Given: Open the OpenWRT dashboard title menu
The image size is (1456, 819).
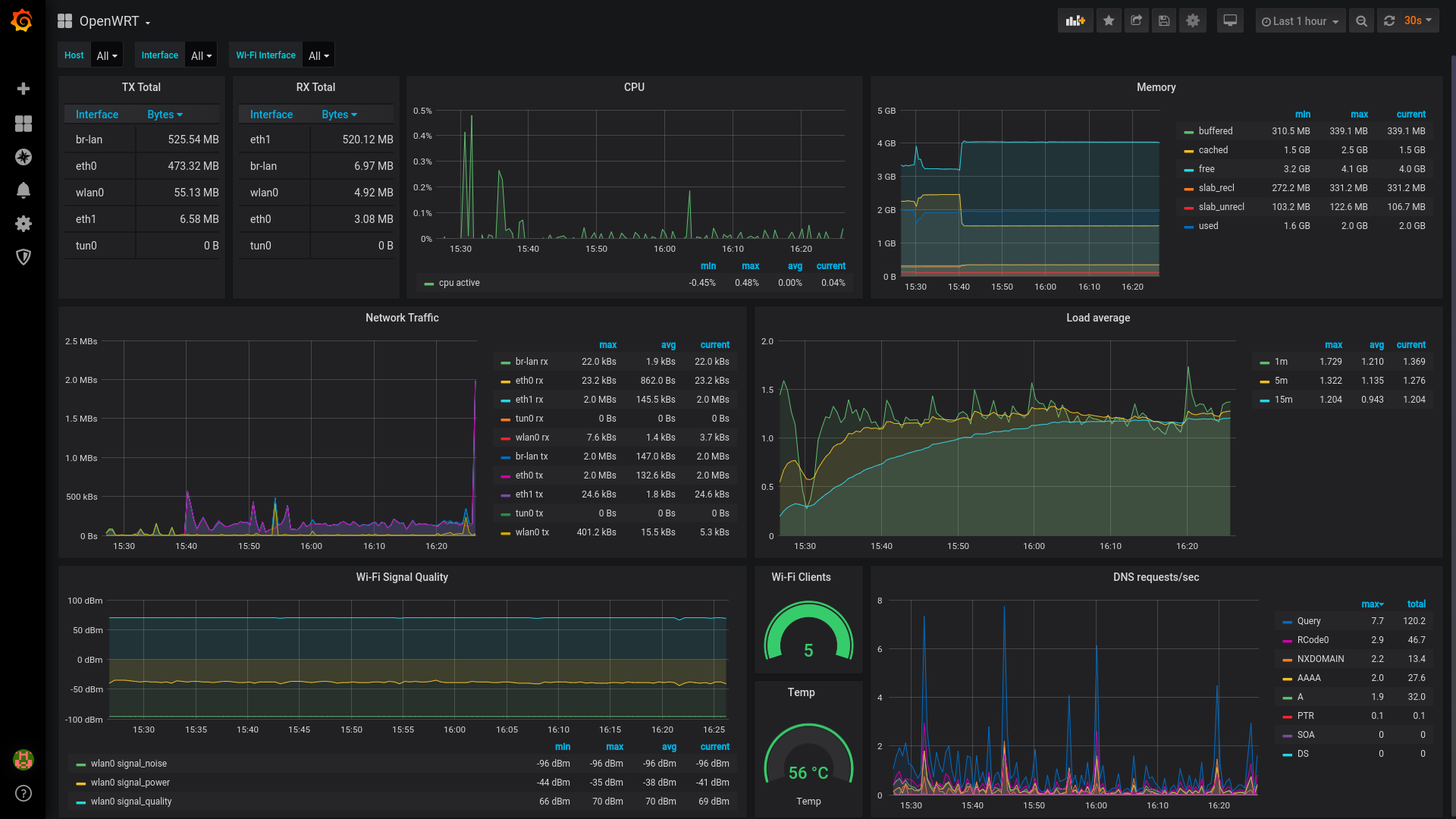Looking at the screenshot, I should [108, 21].
